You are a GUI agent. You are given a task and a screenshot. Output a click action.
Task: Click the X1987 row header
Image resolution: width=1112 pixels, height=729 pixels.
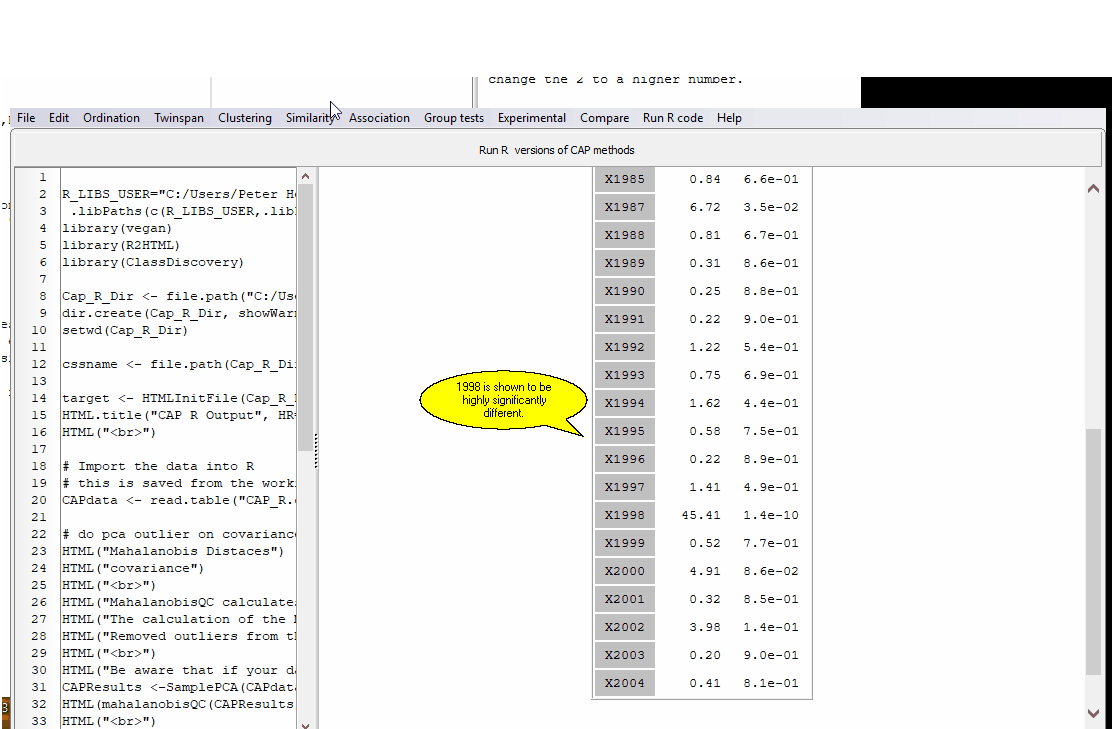click(x=625, y=207)
